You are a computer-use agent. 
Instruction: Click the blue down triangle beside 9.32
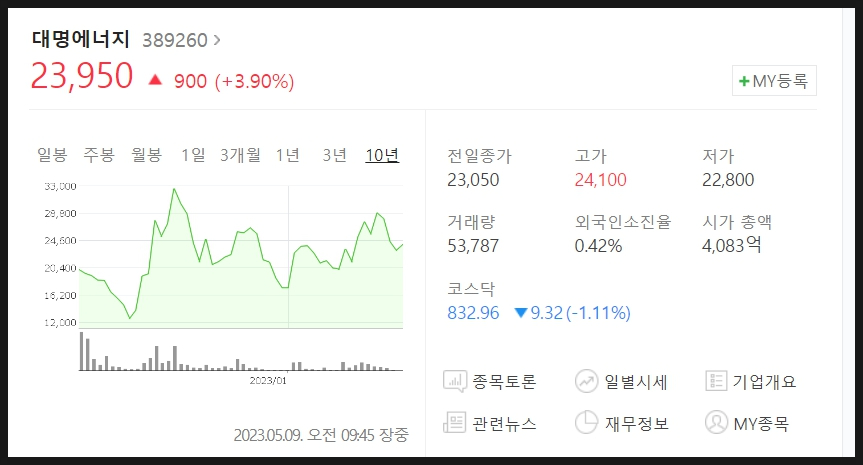tap(521, 313)
